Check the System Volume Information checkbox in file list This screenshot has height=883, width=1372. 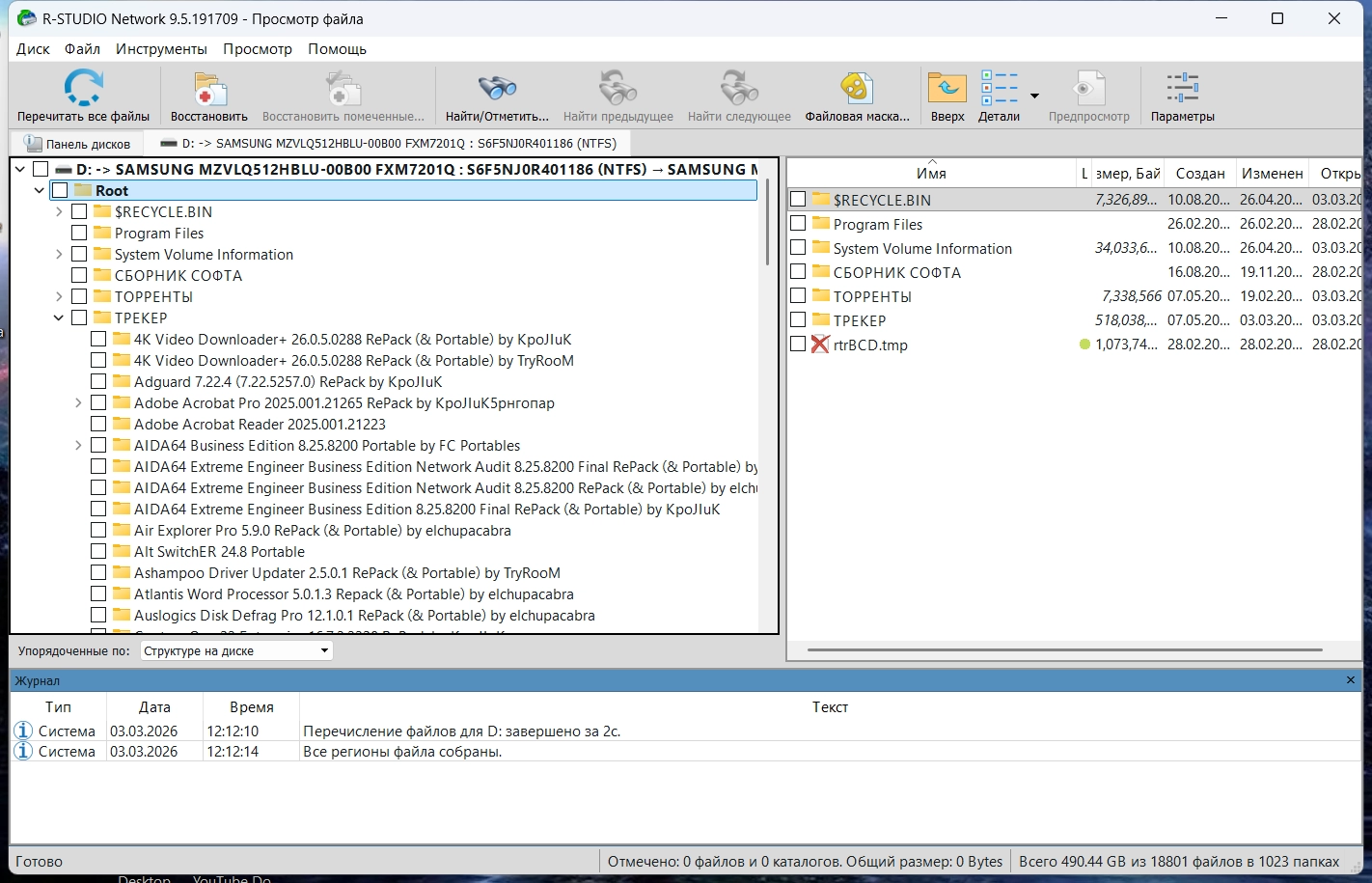point(798,248)
